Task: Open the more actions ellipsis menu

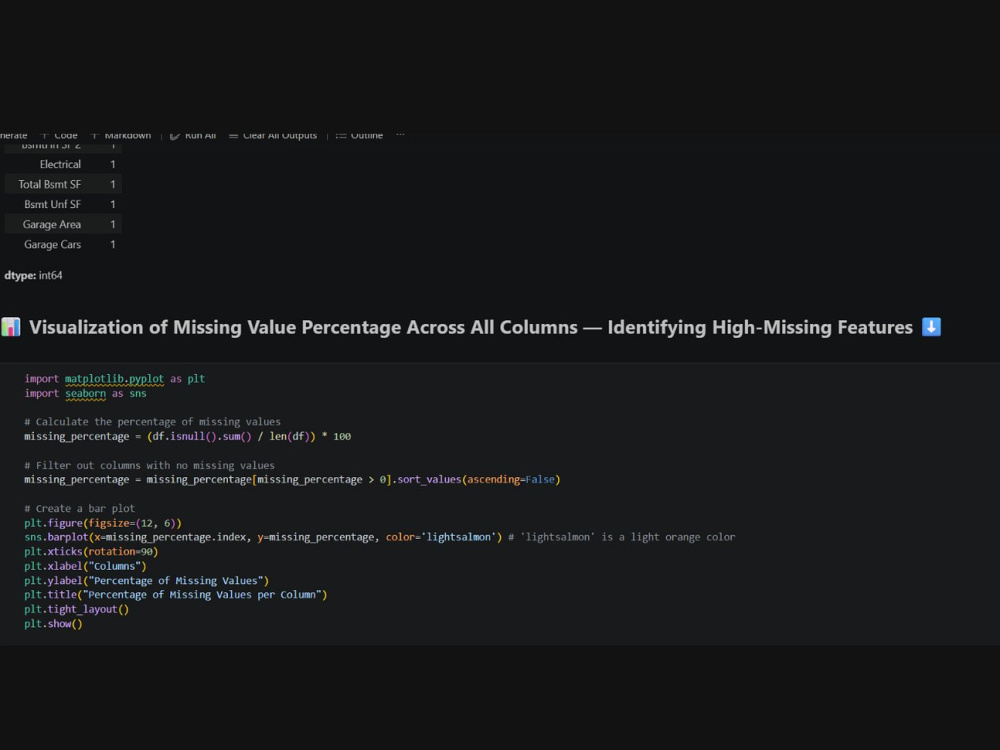Action: 400,135
